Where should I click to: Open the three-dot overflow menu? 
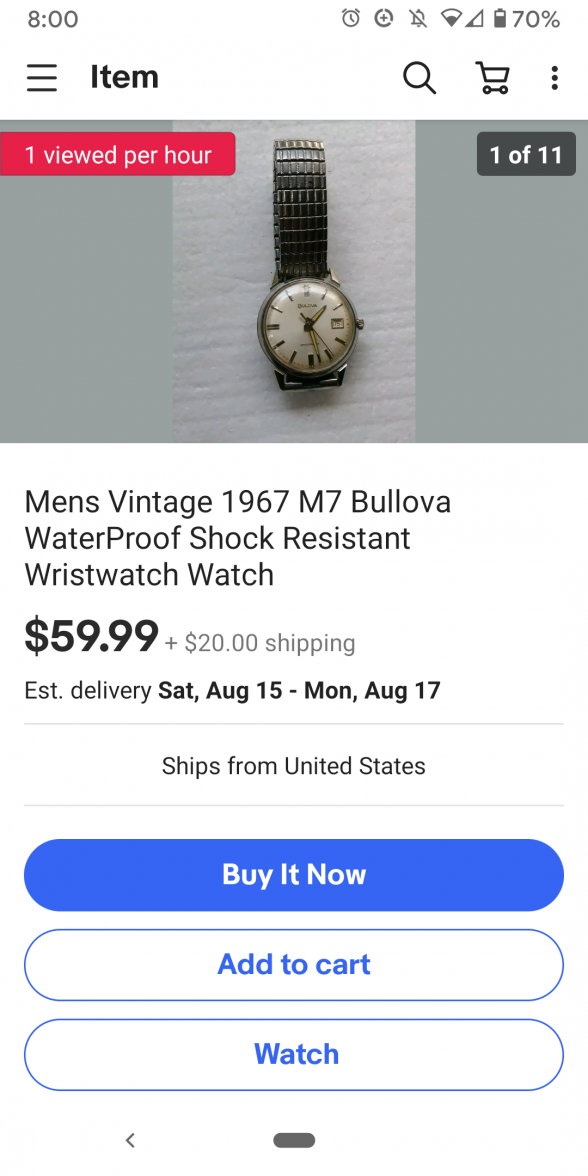click(554, 77)
